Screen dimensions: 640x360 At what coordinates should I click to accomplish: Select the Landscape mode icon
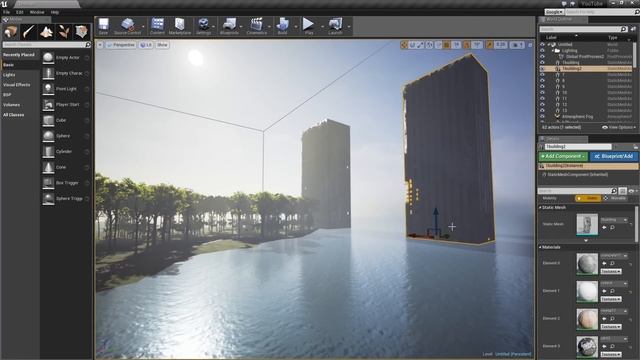[x=46, y=32]
